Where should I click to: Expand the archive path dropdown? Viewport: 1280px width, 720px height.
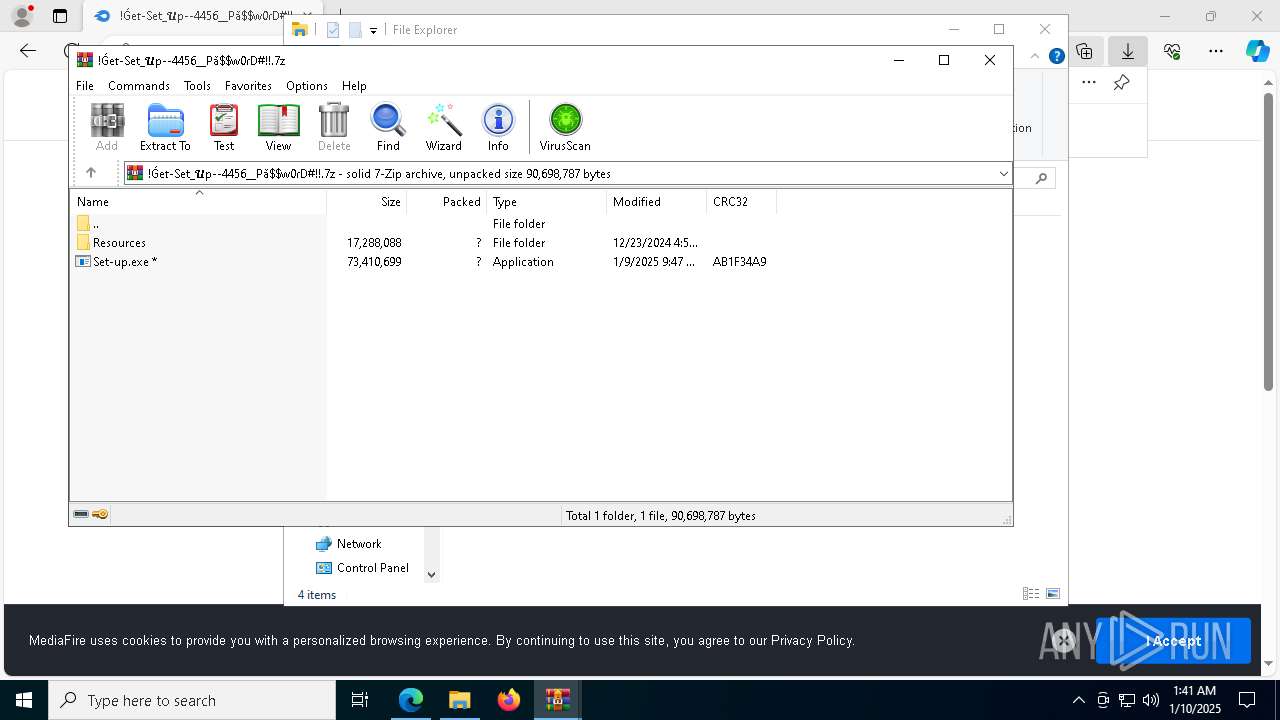(x=1003, y=174)
